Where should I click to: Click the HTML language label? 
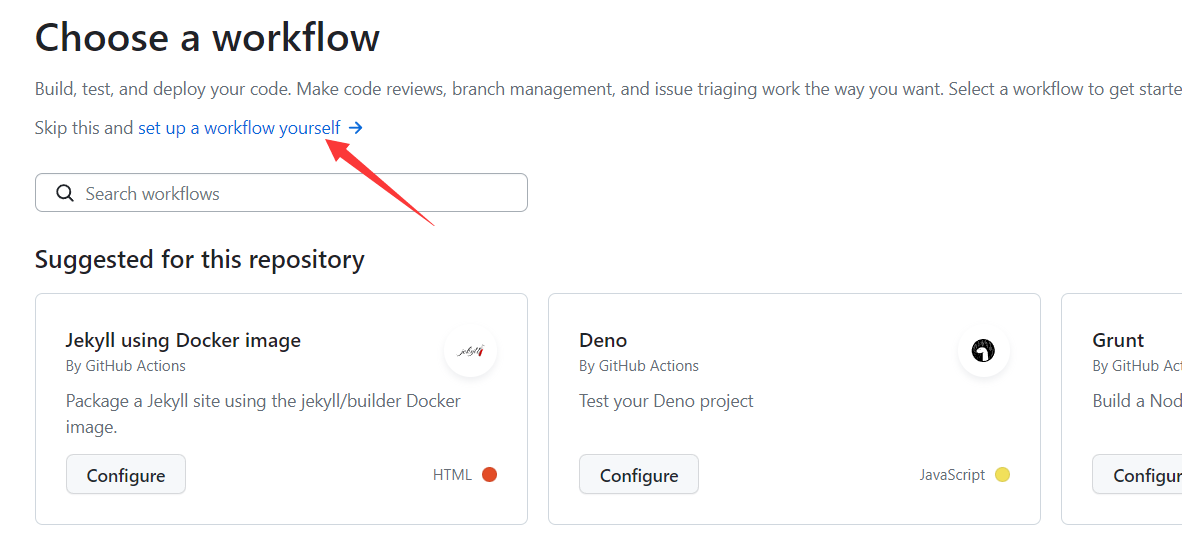(x=452, y=475)
